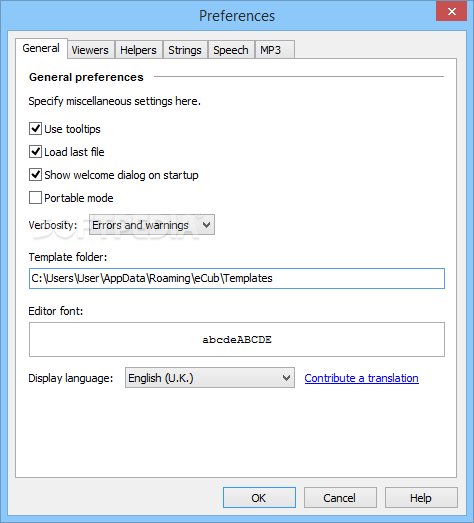Select the MP3 tab
Viewport: 474px width, 523px height.
pos(275,50)
